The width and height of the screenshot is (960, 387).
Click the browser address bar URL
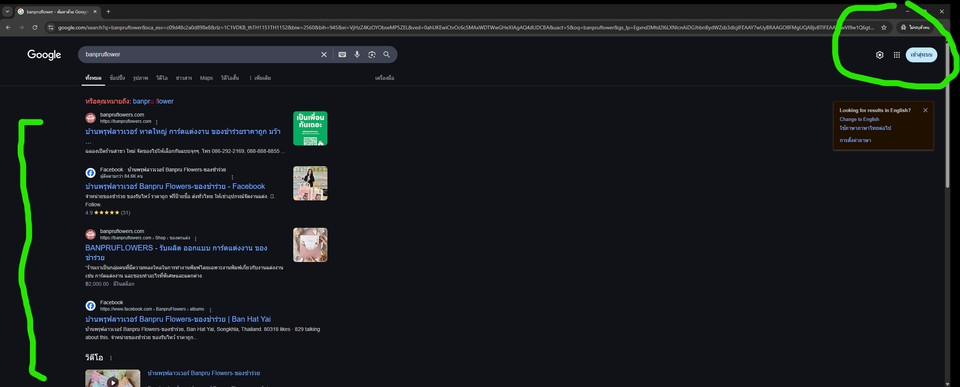click(465, 28)
